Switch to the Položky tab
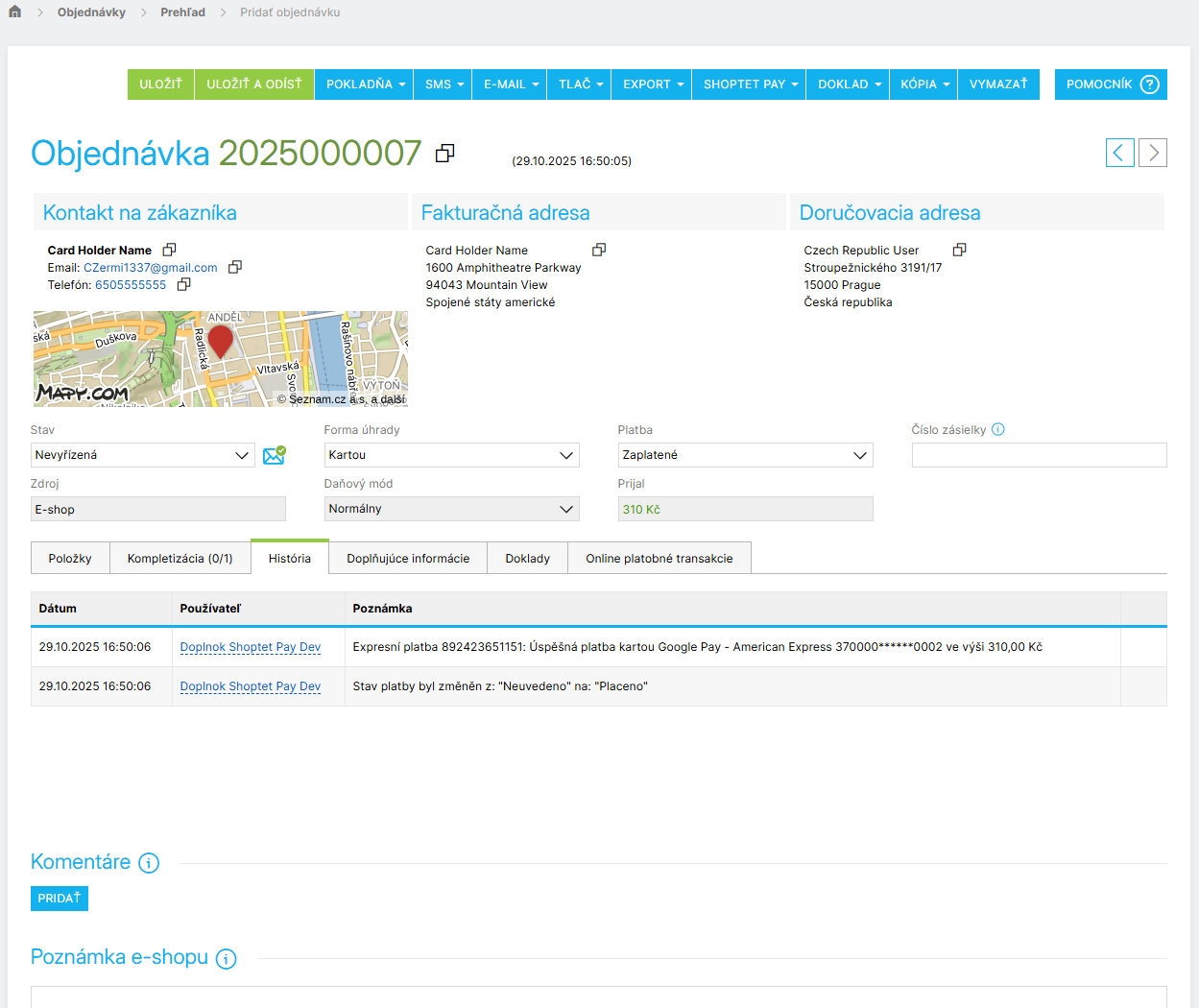The image size is (1199, 1008). (x=70, y=559)
